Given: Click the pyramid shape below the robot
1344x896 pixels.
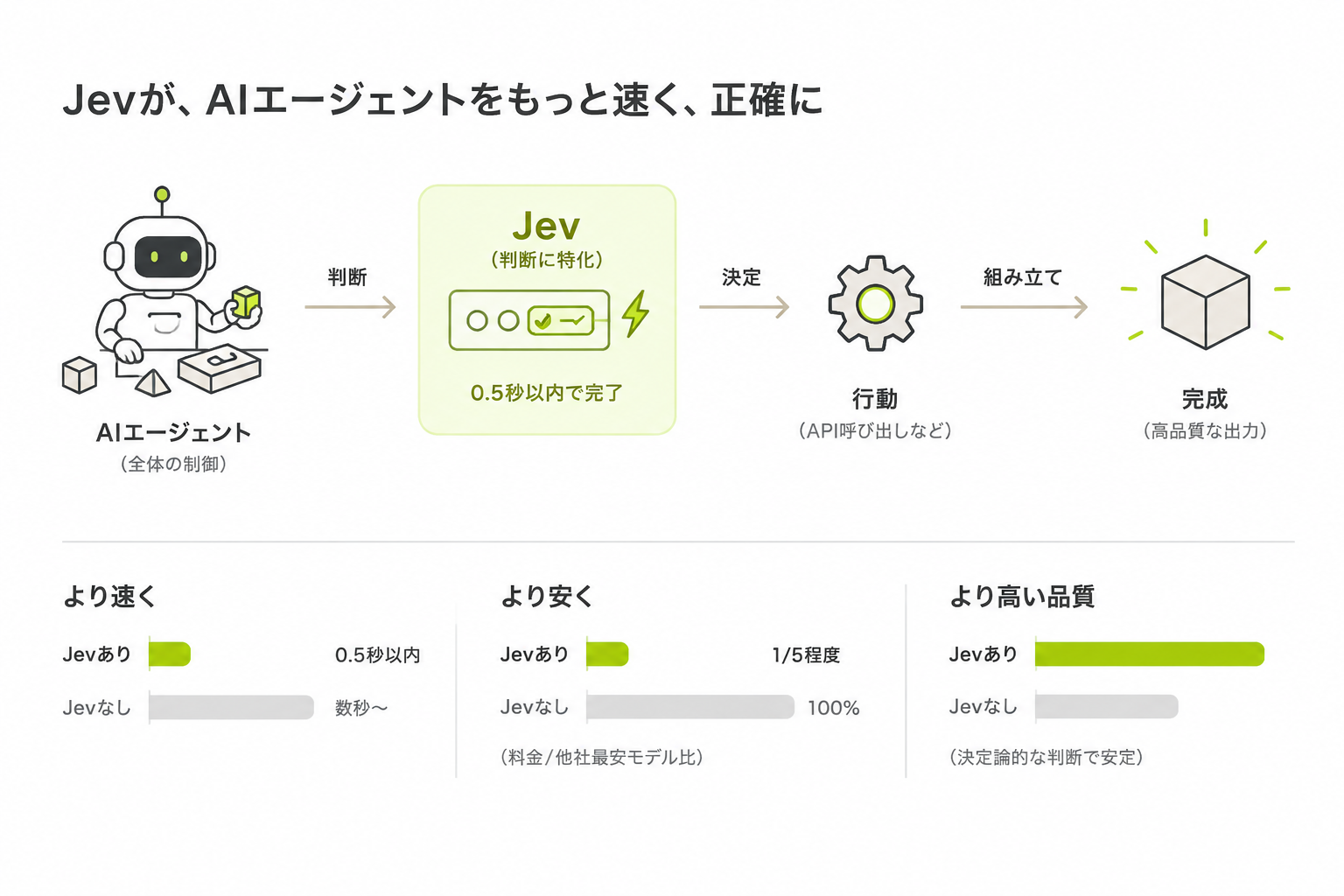Looking at the screenshot, I should click(x=153, y=382).
